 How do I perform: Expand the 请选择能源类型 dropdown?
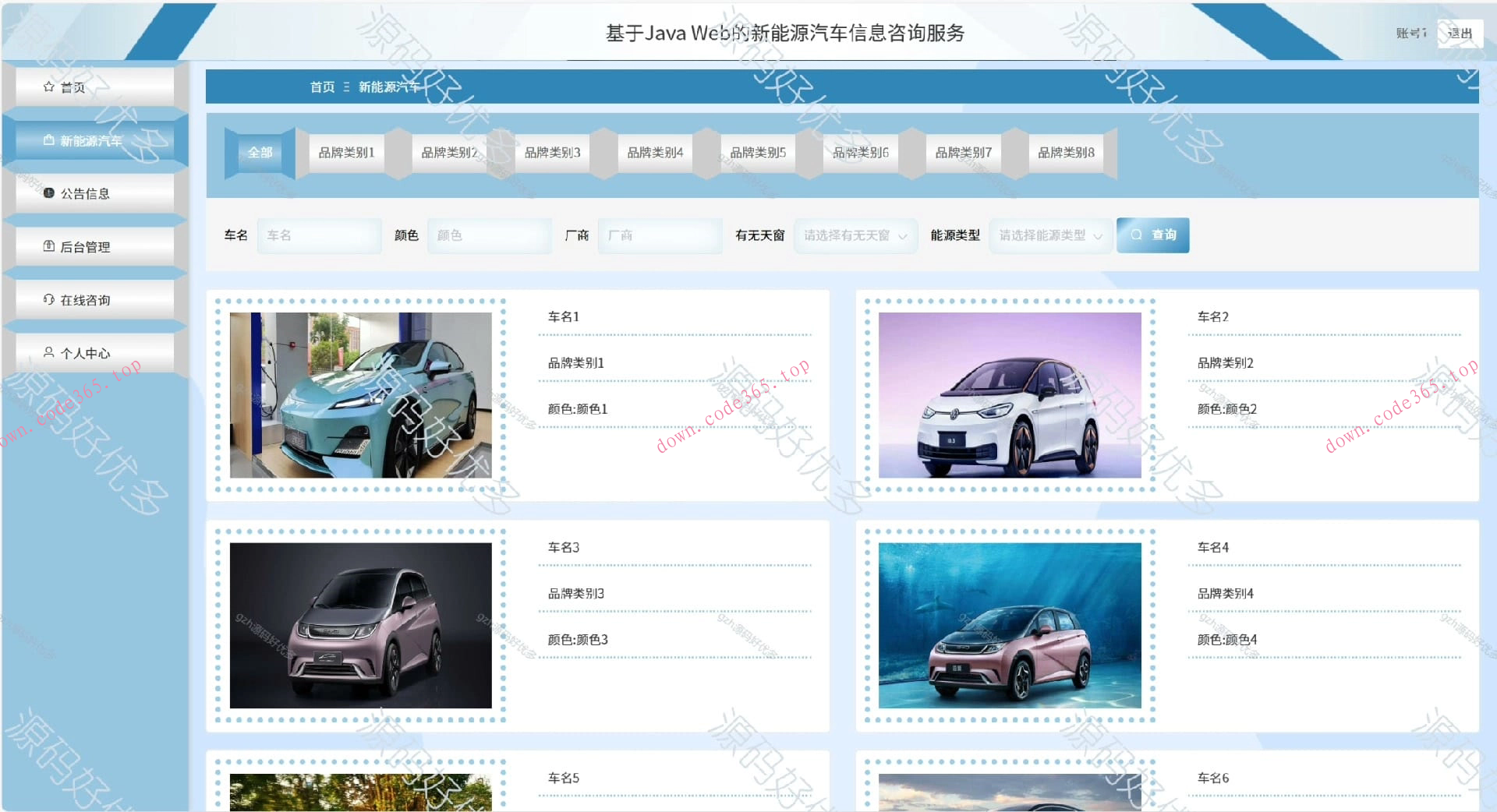pos(1050,235)
